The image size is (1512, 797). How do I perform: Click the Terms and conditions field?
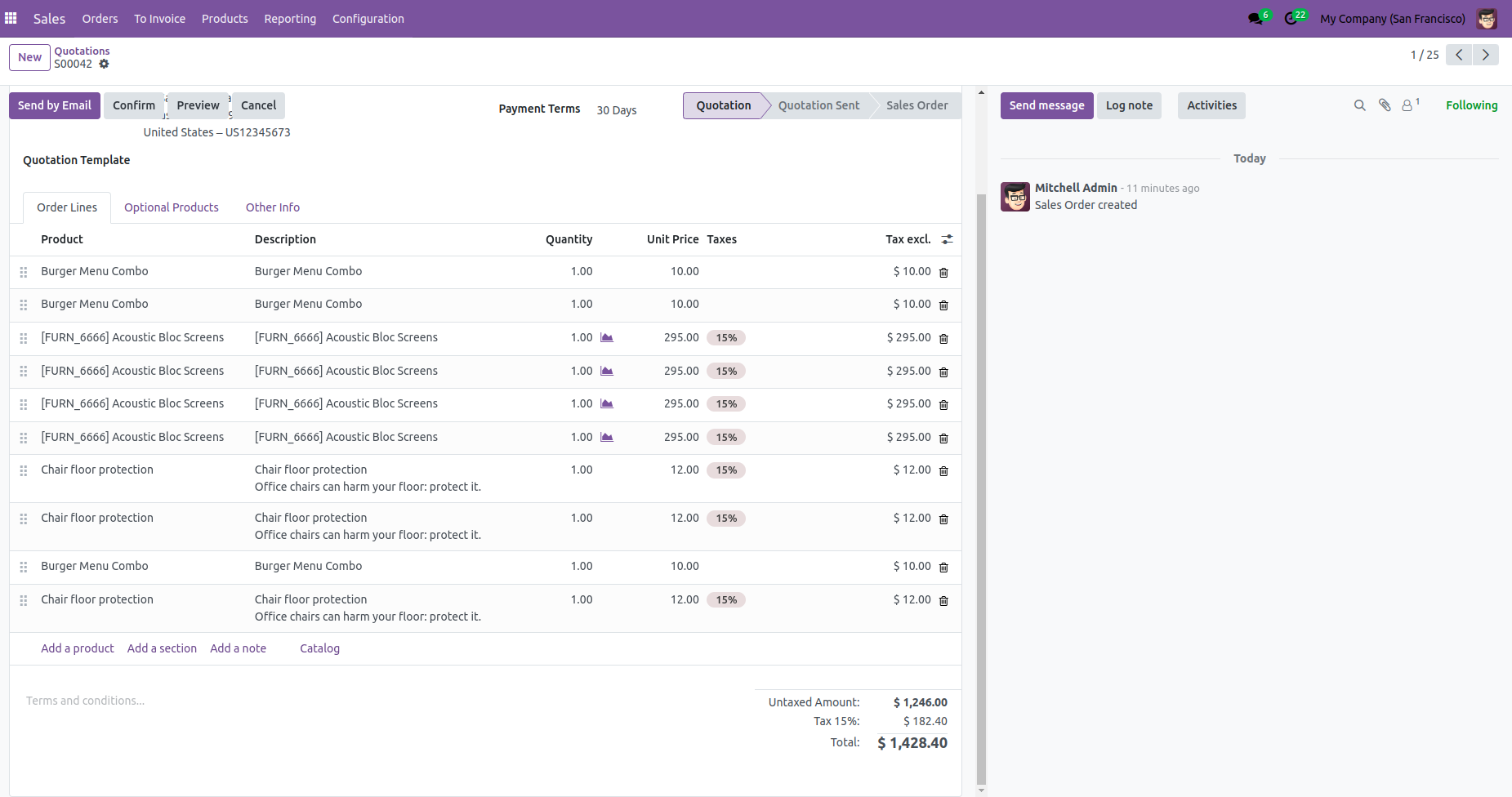[86, 701]
